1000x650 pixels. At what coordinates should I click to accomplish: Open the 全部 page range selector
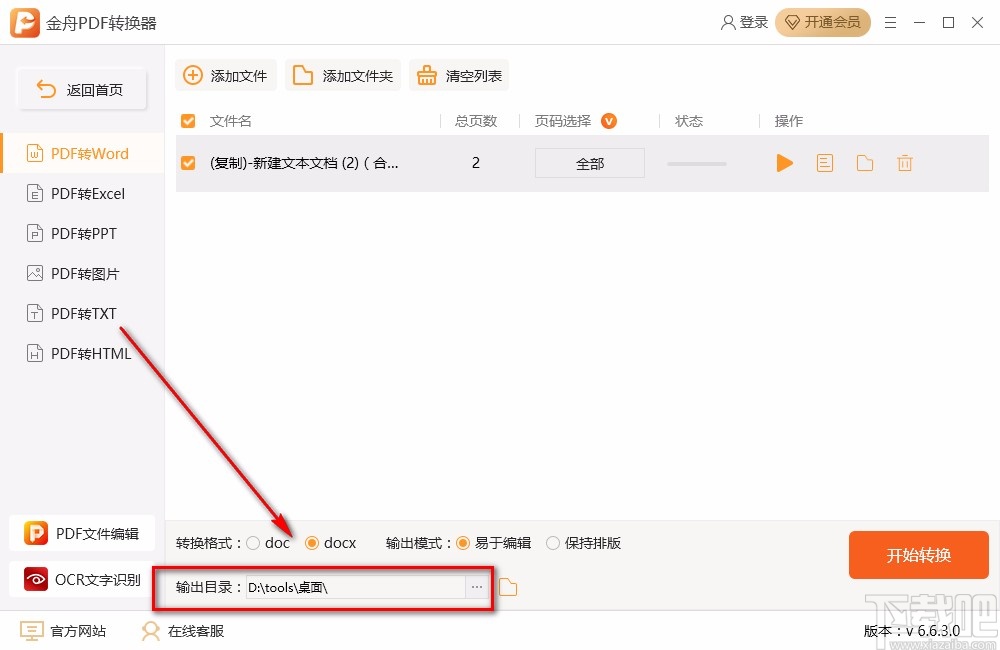point(589,162)
